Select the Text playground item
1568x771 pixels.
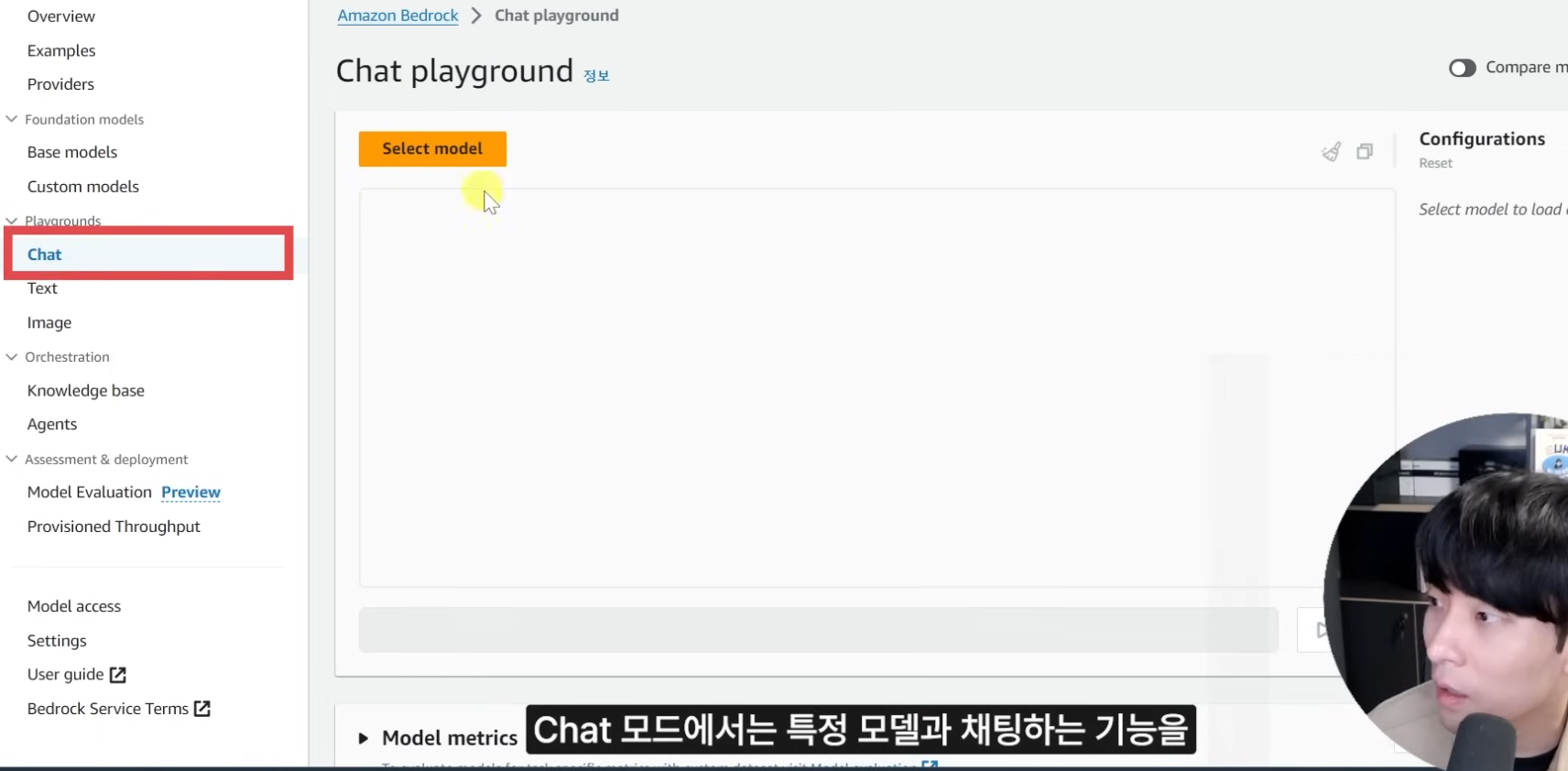(42, 288)
